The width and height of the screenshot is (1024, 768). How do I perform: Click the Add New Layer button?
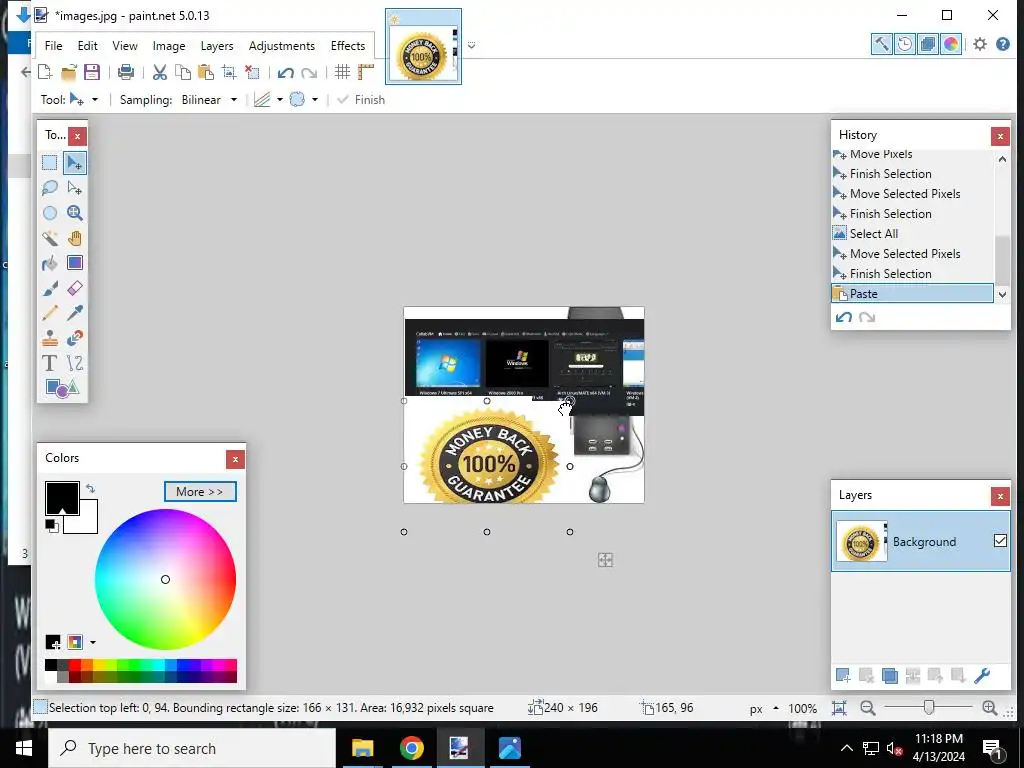pyautogui.click(x=843, y=675)
